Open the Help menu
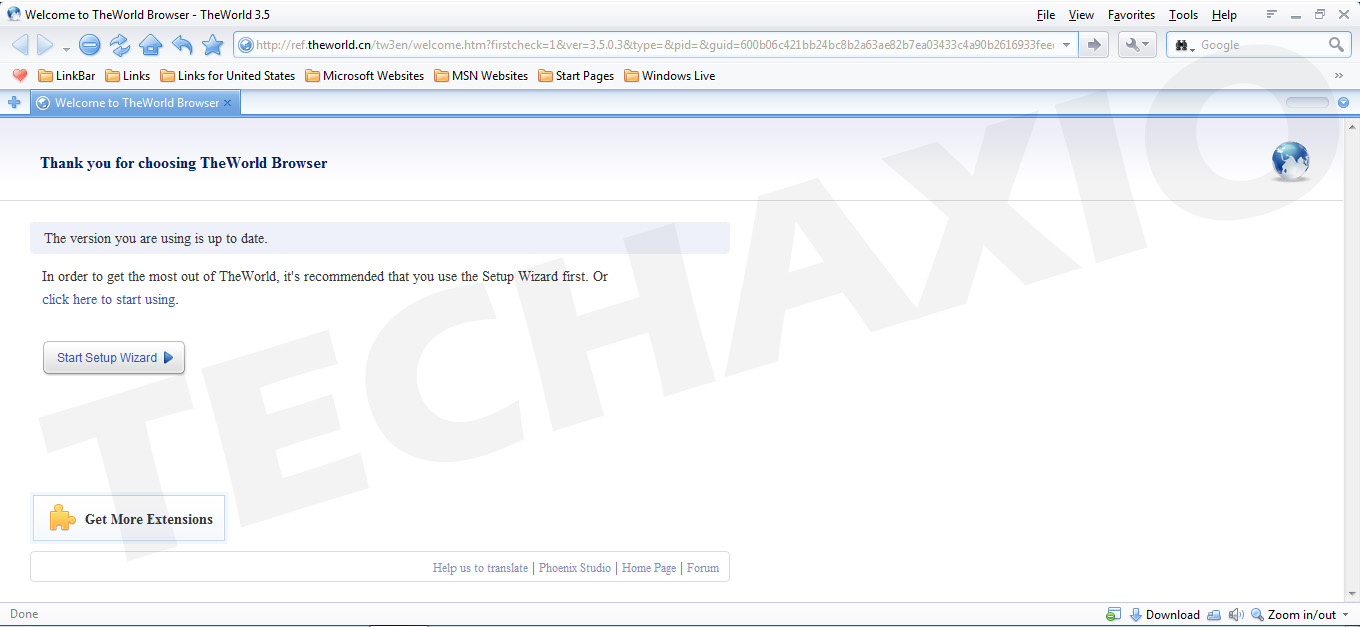 coord(1224,15)
